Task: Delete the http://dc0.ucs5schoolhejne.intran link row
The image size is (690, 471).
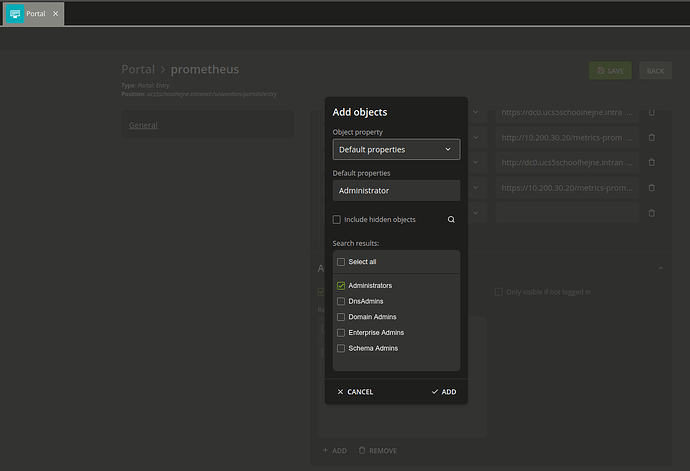Action: [652, 162]
